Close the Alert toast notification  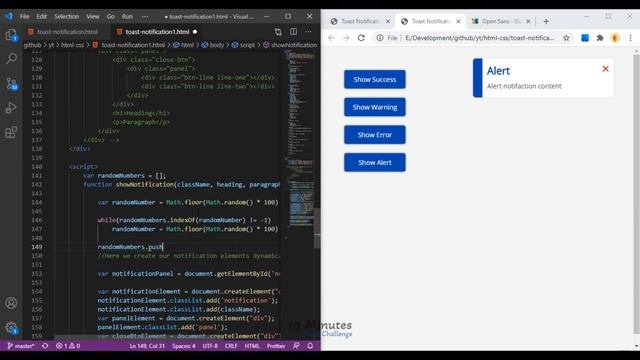[x=605, y=69]
